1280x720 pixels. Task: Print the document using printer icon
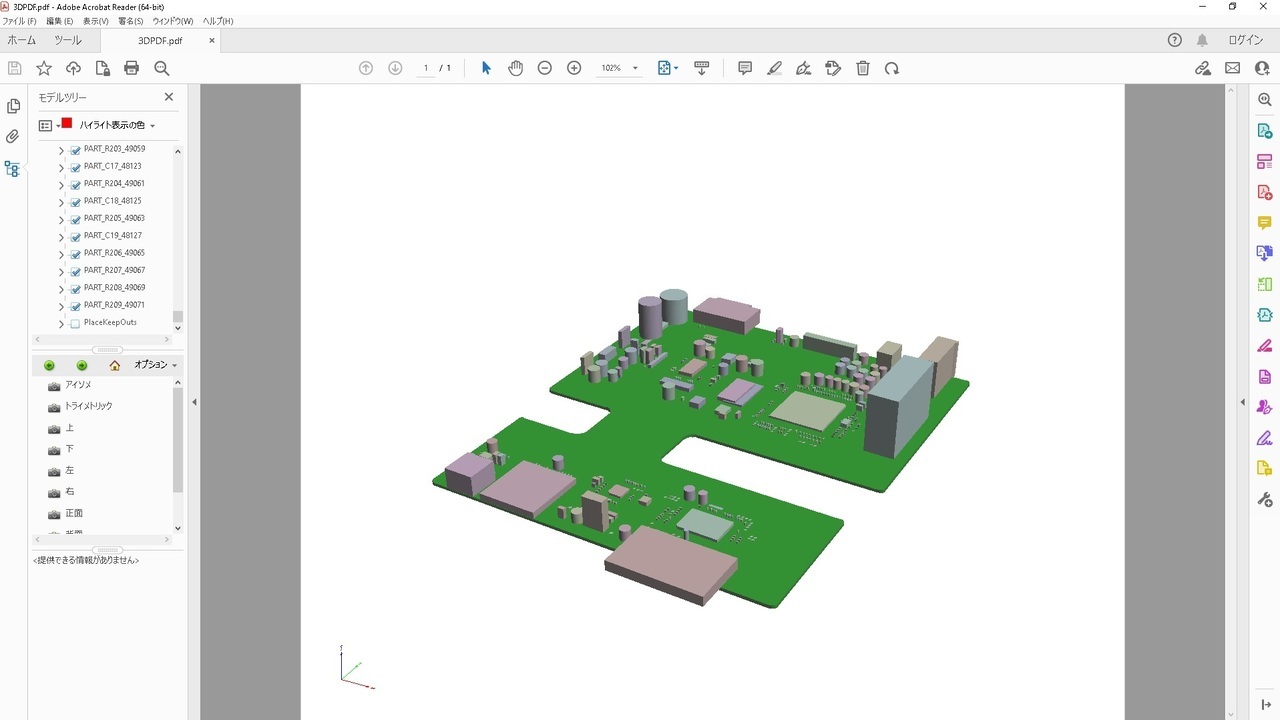[x=131, y=68]
